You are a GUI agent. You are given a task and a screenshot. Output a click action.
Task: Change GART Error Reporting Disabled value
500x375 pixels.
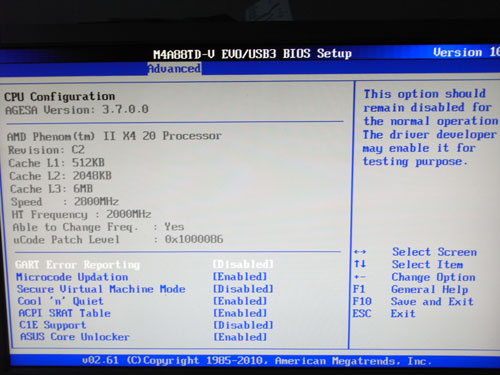(243, 264)
